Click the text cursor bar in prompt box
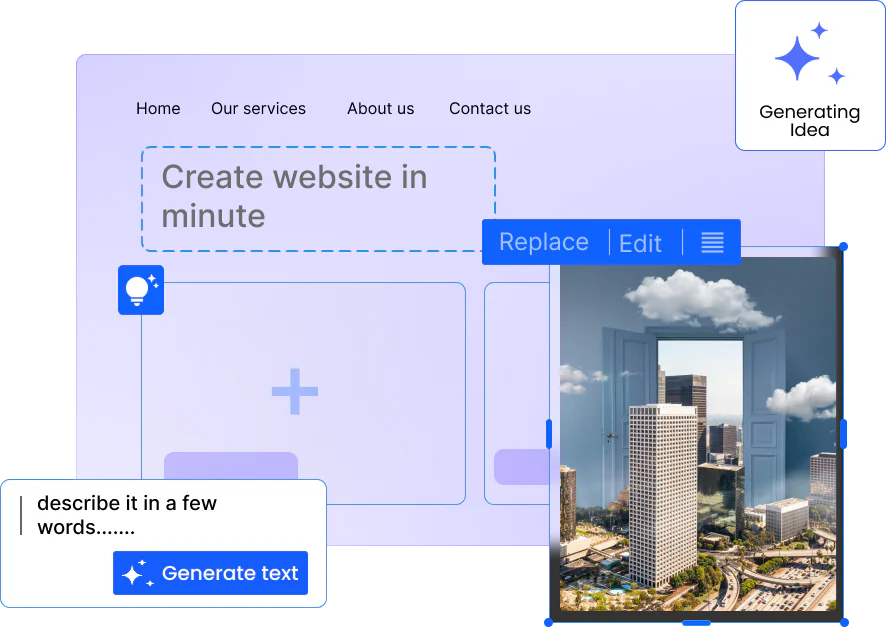The image size is (886, 627). [x=20, y=514]
